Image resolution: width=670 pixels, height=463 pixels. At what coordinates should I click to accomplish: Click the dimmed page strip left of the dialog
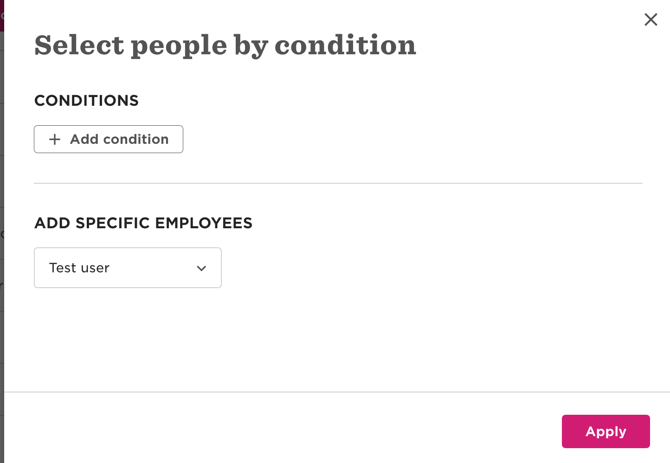[2, 250]
